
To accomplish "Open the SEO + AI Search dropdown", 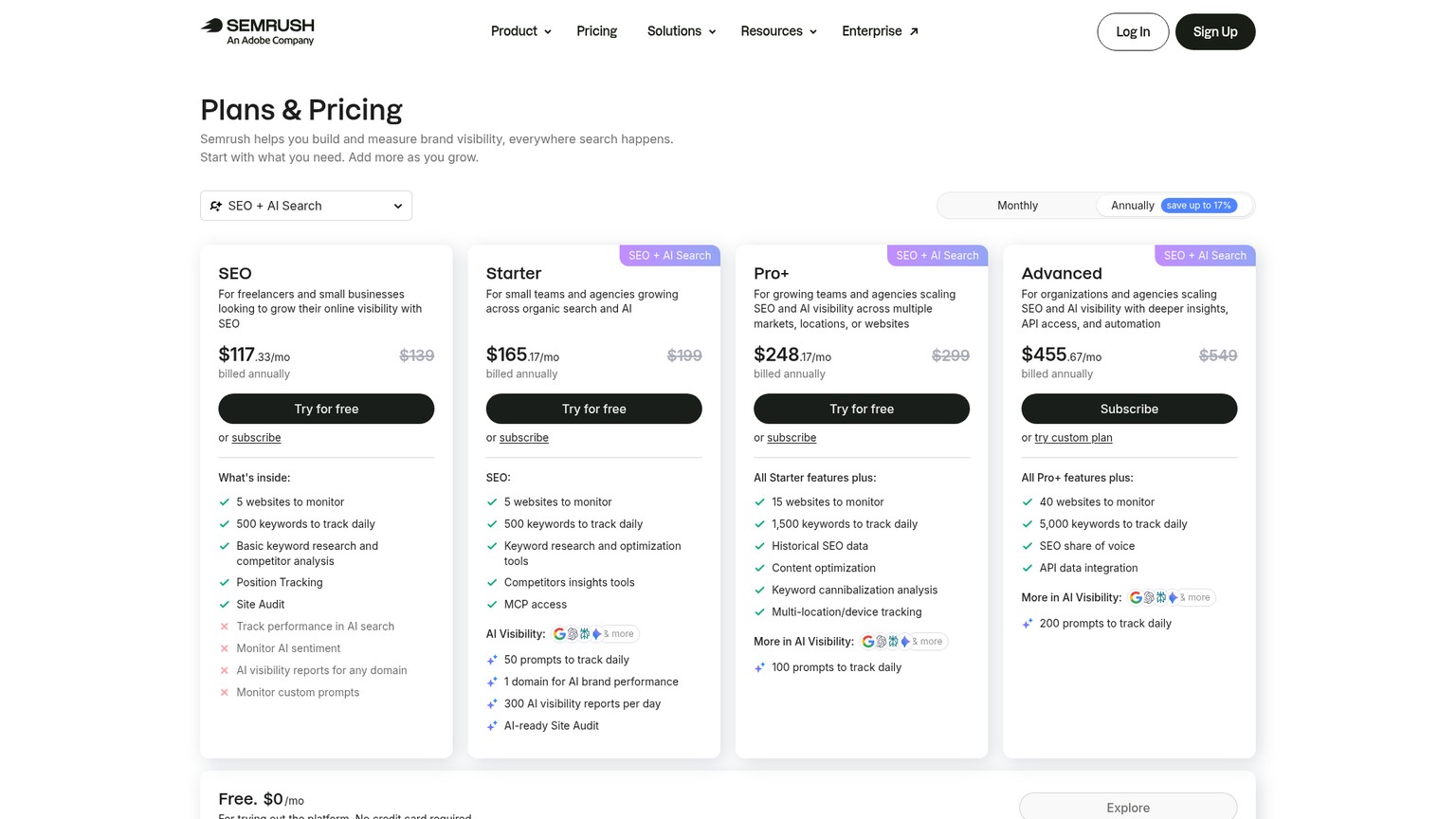I will coord(306,206).
